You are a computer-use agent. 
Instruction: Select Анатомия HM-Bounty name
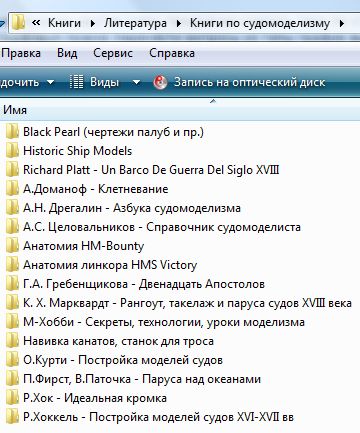pos(83,246)
